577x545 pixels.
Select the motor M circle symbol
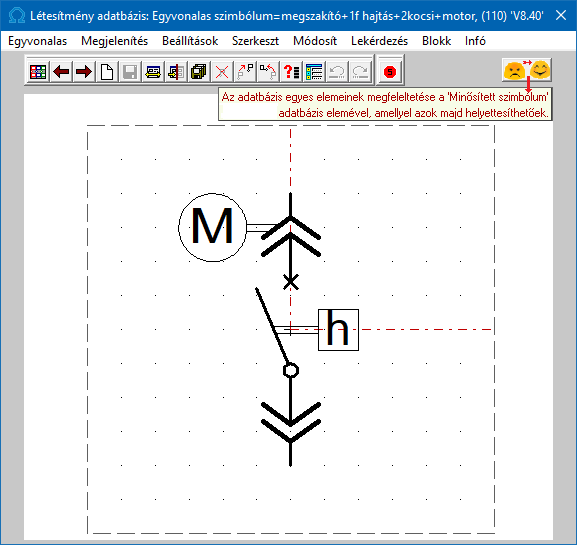click(212, 227)
